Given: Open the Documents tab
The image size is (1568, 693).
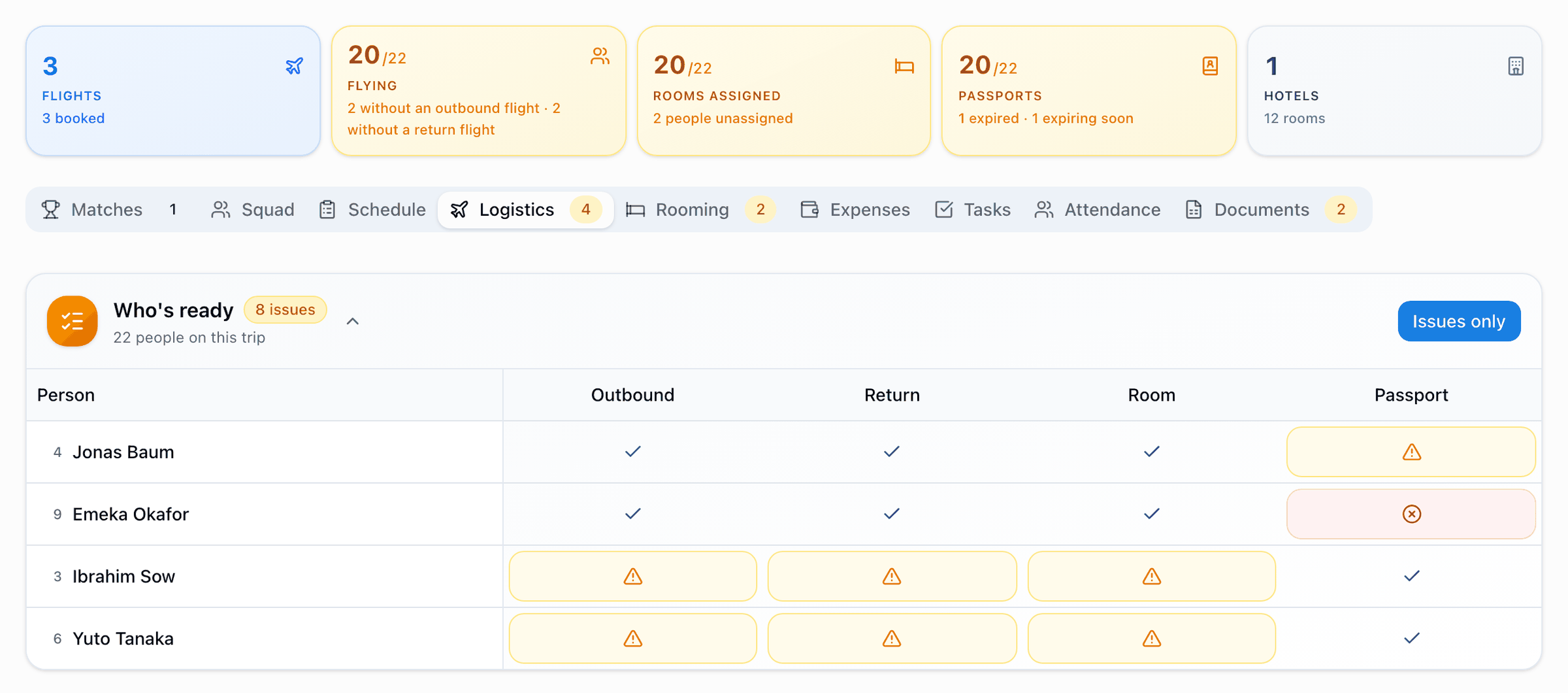Looking at the screenshot, I should [x=1271, y=209].
